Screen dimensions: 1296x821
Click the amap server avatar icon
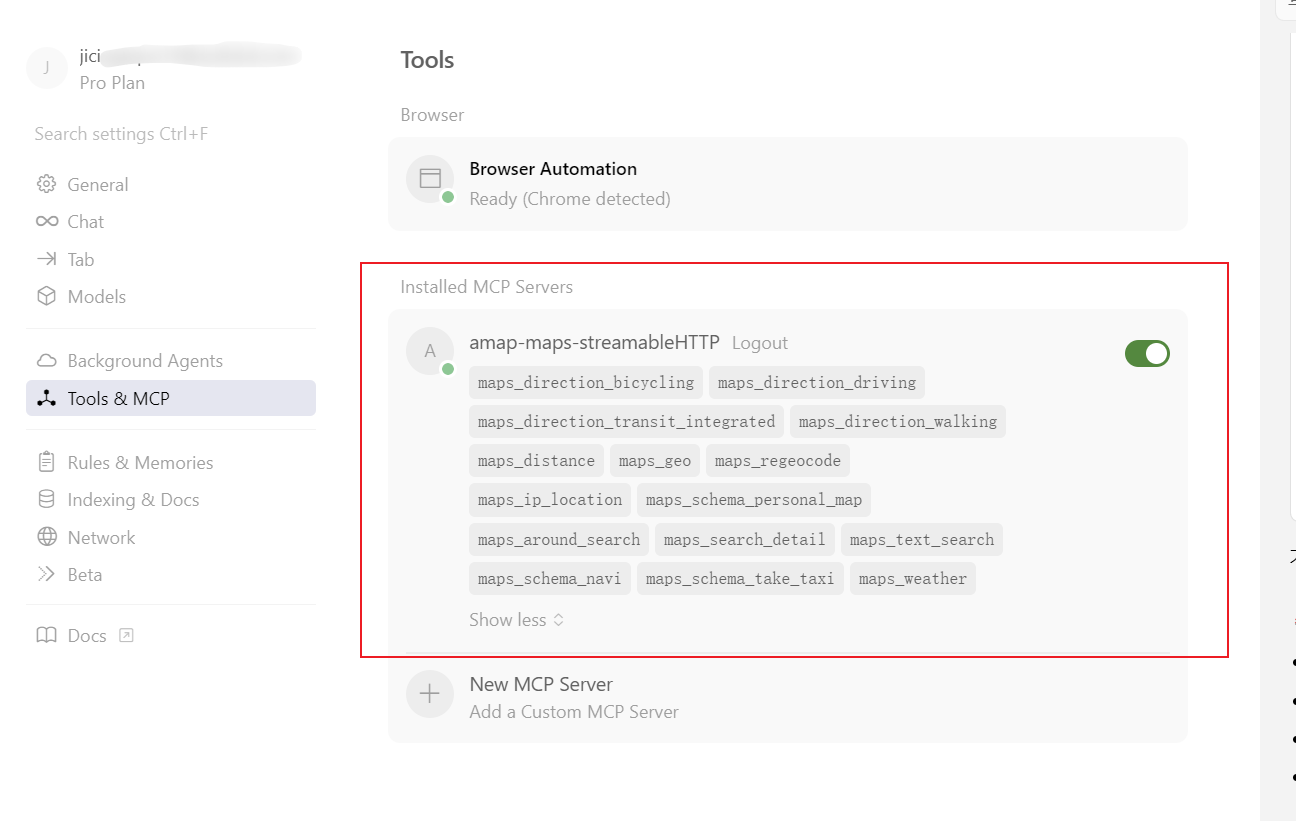[430, 350]
